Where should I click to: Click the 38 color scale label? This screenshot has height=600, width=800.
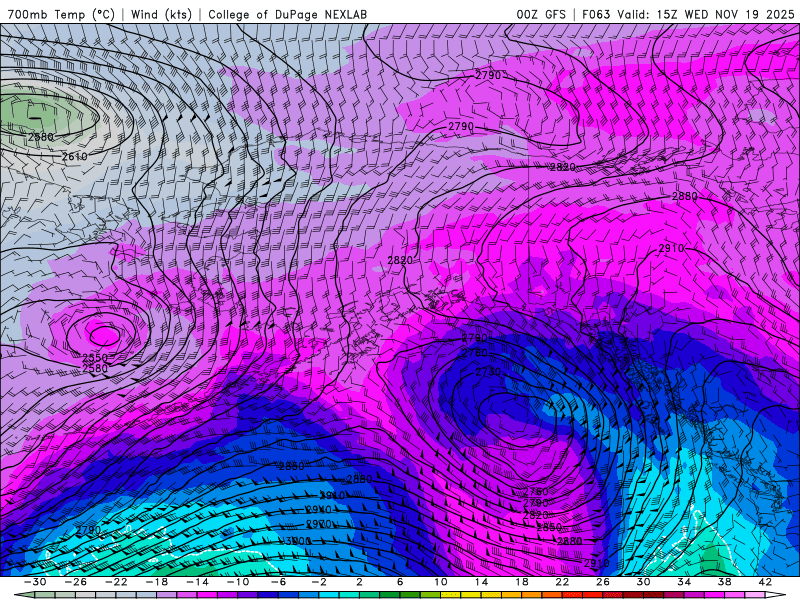click(724, 582)
